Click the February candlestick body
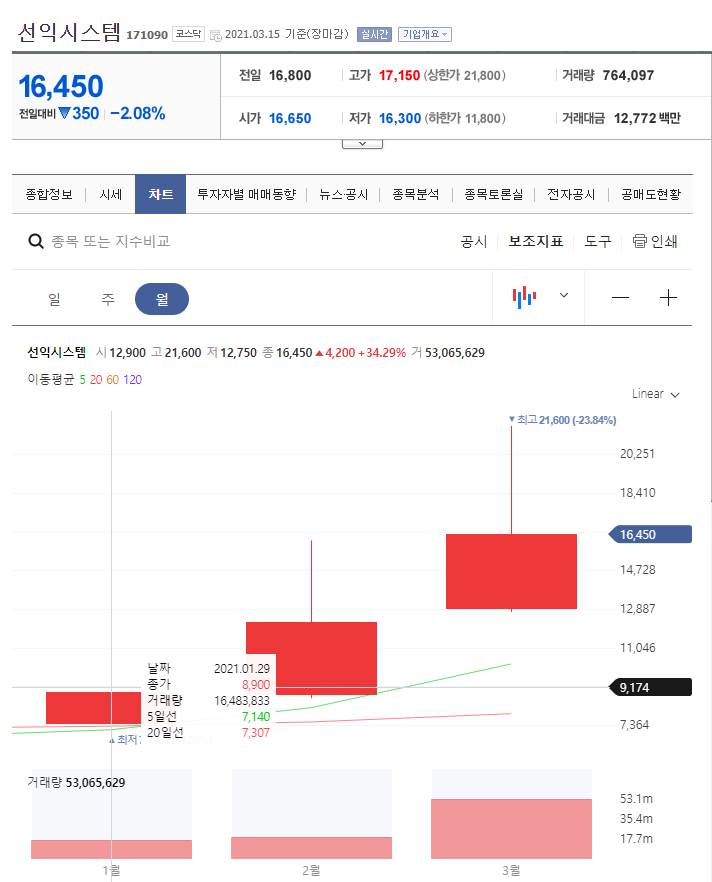This screenshot has height=882, width=712. (x=312, y=658)
